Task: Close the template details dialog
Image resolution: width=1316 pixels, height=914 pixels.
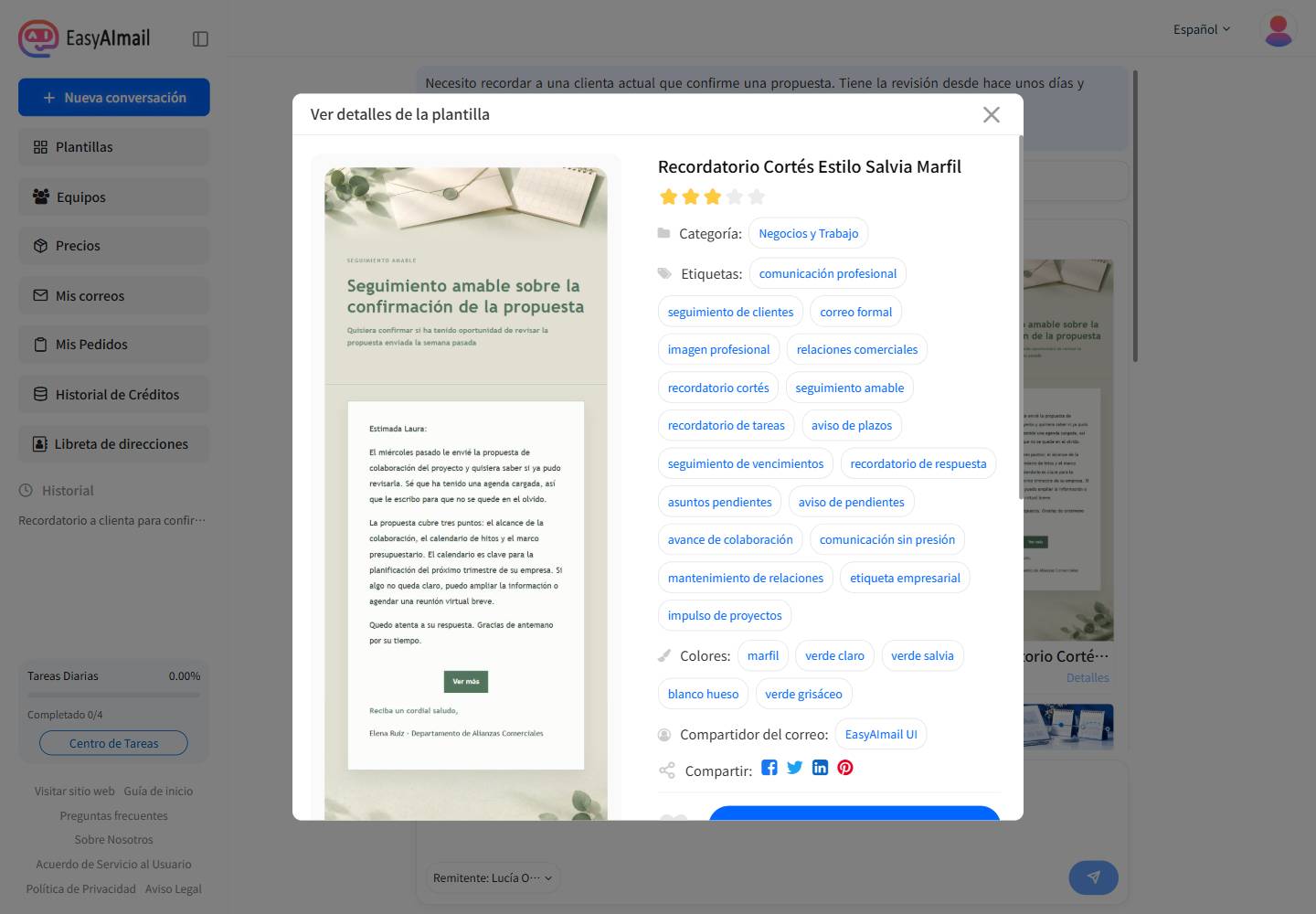Action: click(x=992, y=114)
